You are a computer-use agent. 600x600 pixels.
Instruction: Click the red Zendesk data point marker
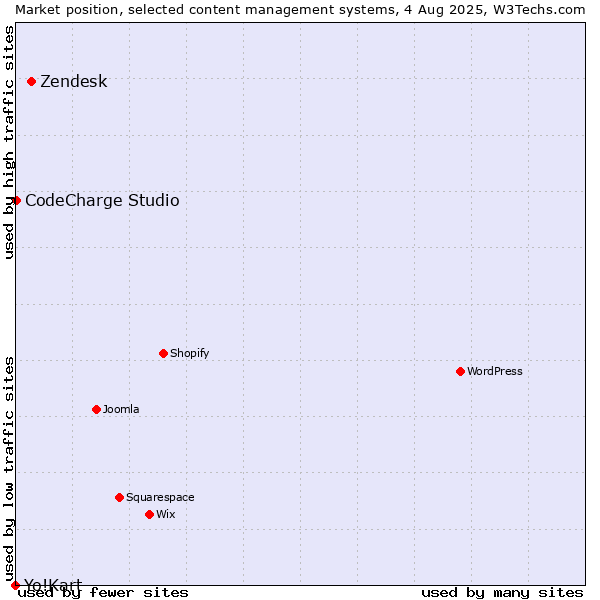coord(32,82)
